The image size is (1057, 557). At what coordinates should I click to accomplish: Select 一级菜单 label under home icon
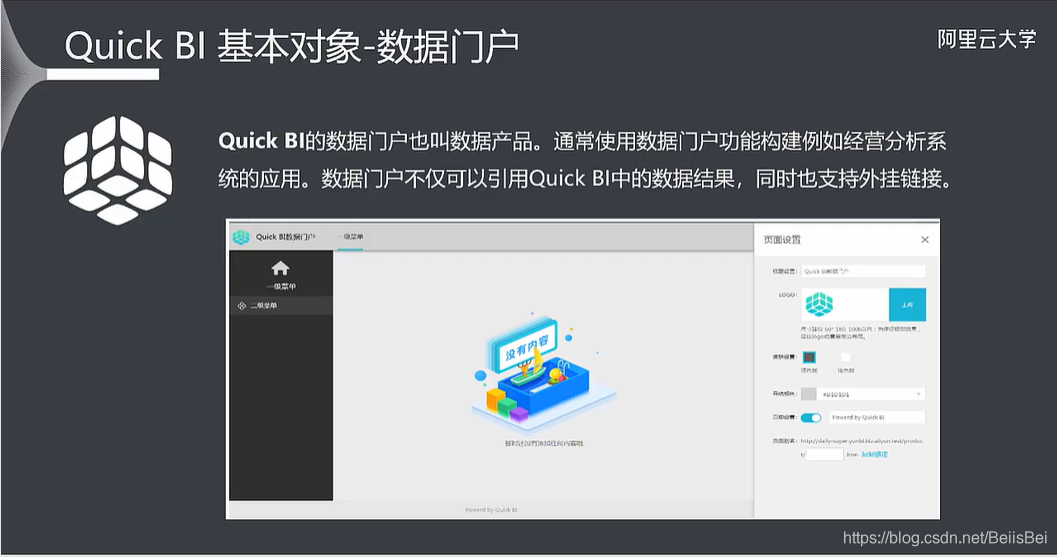280,287
